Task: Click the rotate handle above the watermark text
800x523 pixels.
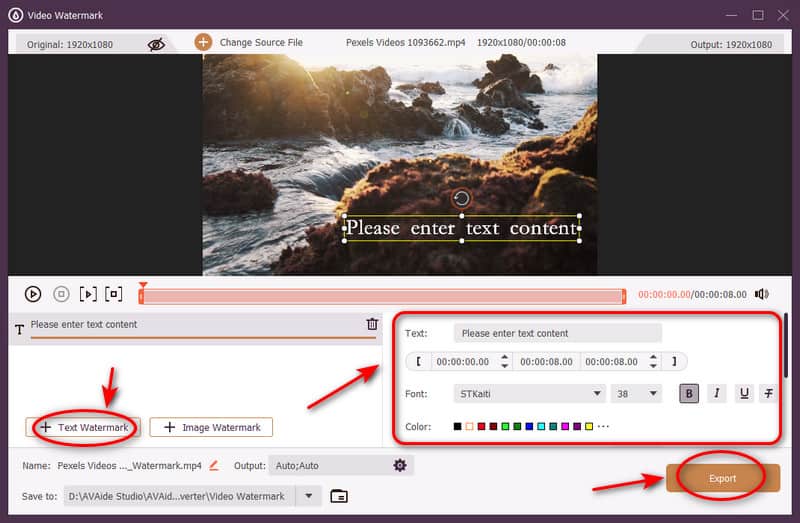Action: pyautogui.click(x=461, y=198)
